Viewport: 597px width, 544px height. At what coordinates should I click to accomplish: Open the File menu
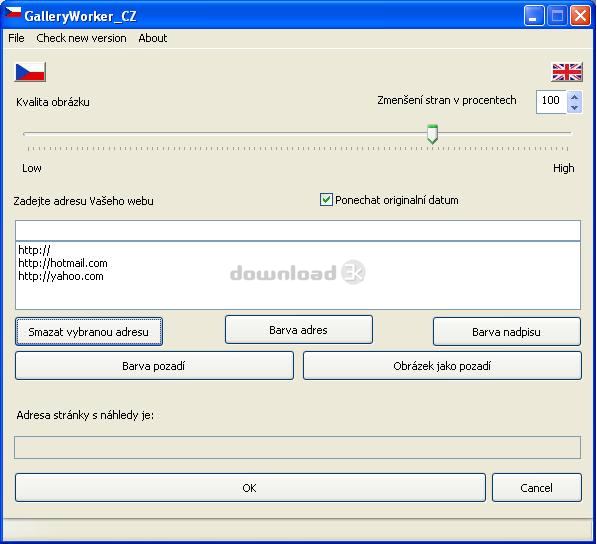(x=16, y=38)
